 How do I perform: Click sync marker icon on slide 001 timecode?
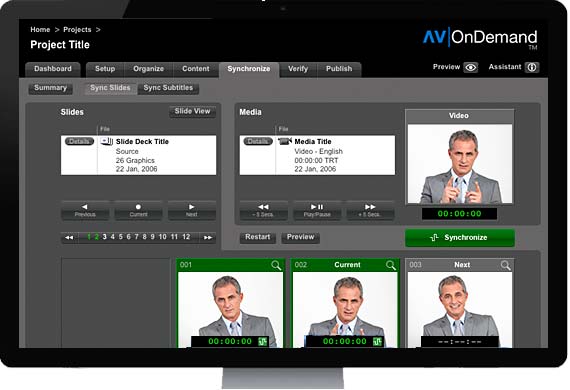point(262,341)
